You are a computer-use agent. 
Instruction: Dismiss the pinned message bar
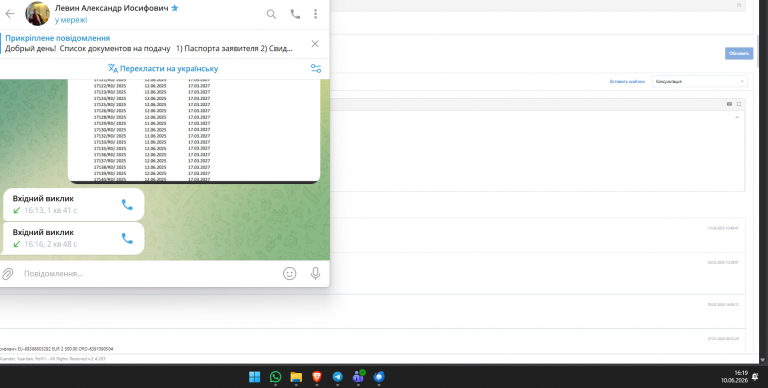point(315,44)
